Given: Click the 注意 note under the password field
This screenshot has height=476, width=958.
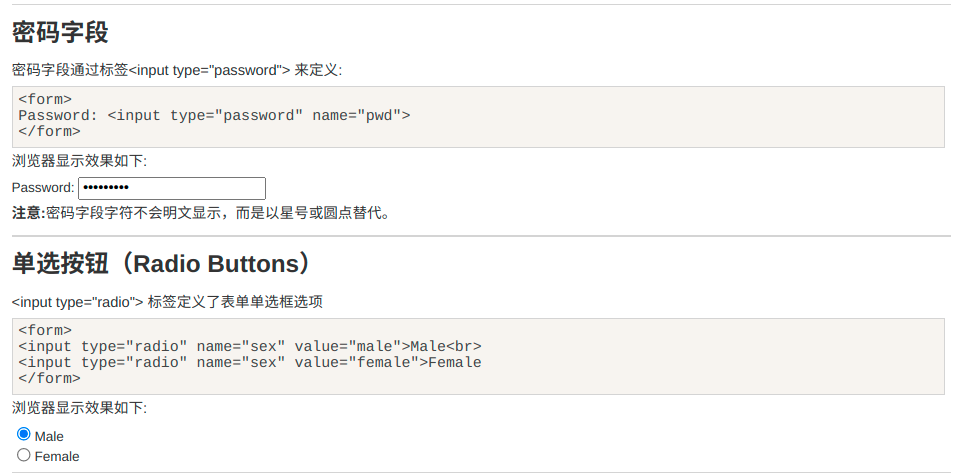Looking at the screenshot, I should pyautogui.click(x=200, y=212).
